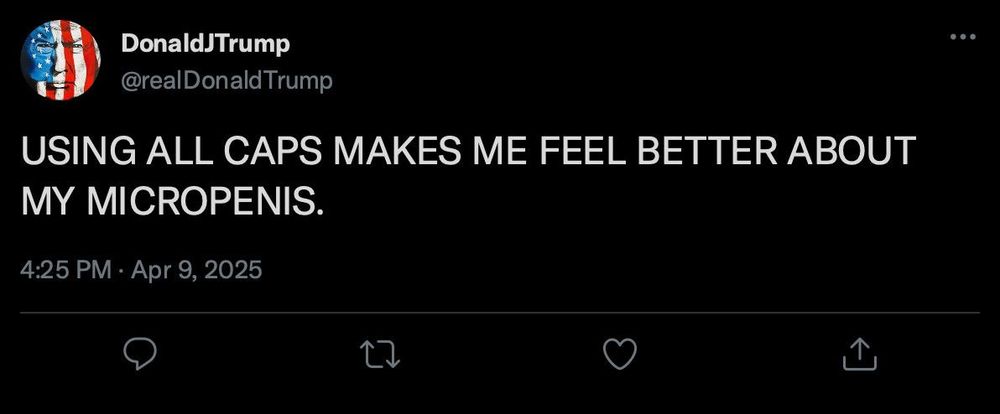This screenshot has height=414, width=1000.
Task: Click the word MICROPENIS in the tweet
Action: 200,202
